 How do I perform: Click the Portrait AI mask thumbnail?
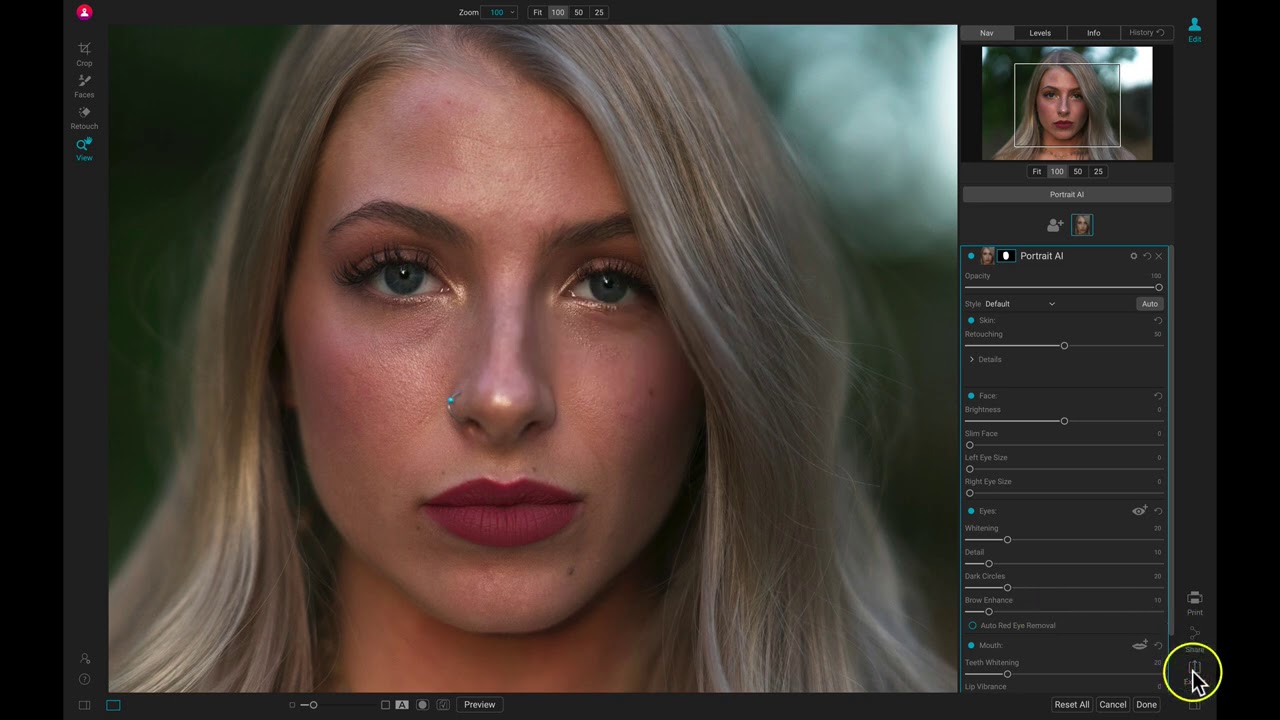(x=1006, y=256)
